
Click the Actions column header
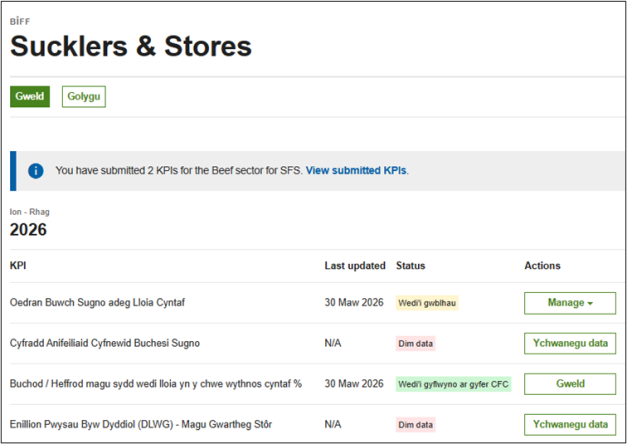[542, 266]
